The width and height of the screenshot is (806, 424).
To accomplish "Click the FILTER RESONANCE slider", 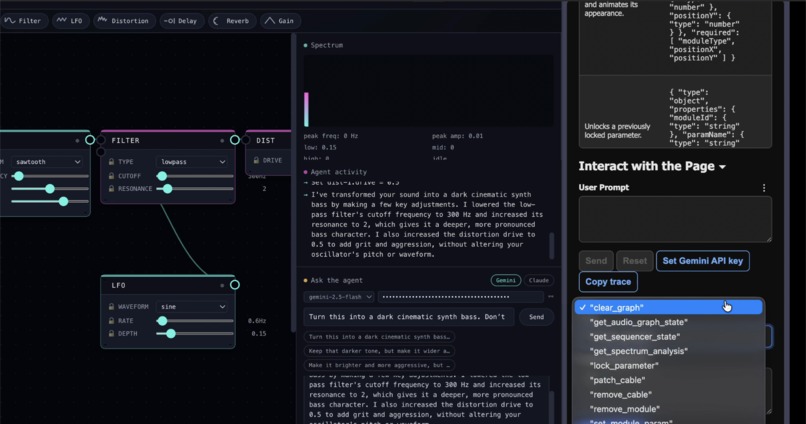I will [195, 189].
